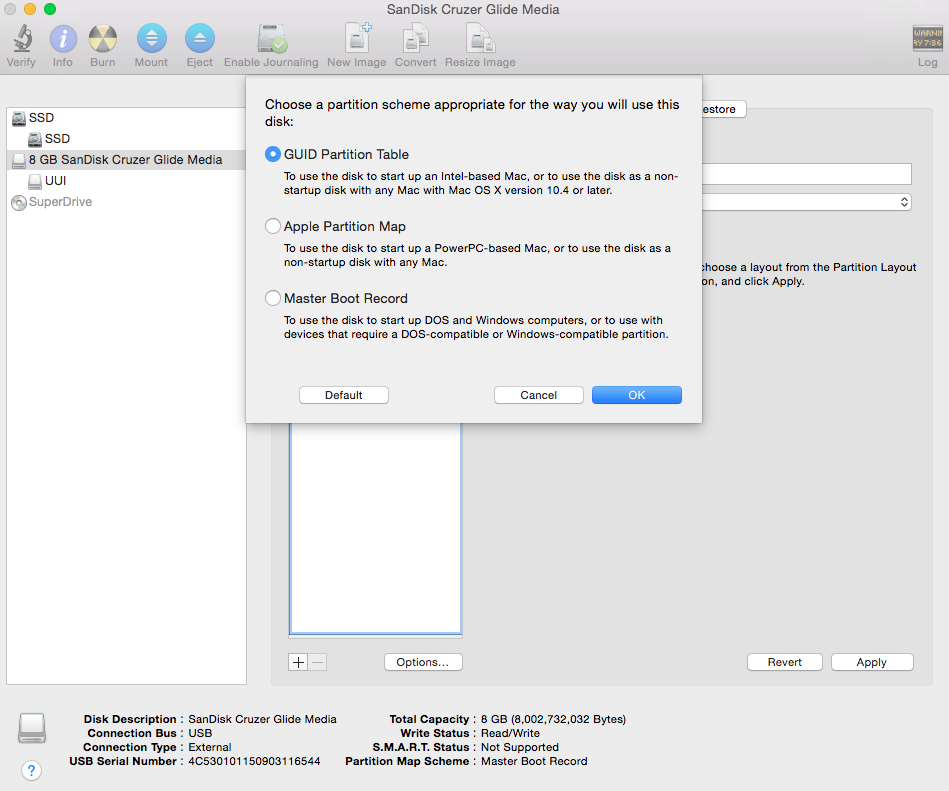Select SuperDrive in the sidebar
This screenshot has width=949, height=791.
pos(126,202)
